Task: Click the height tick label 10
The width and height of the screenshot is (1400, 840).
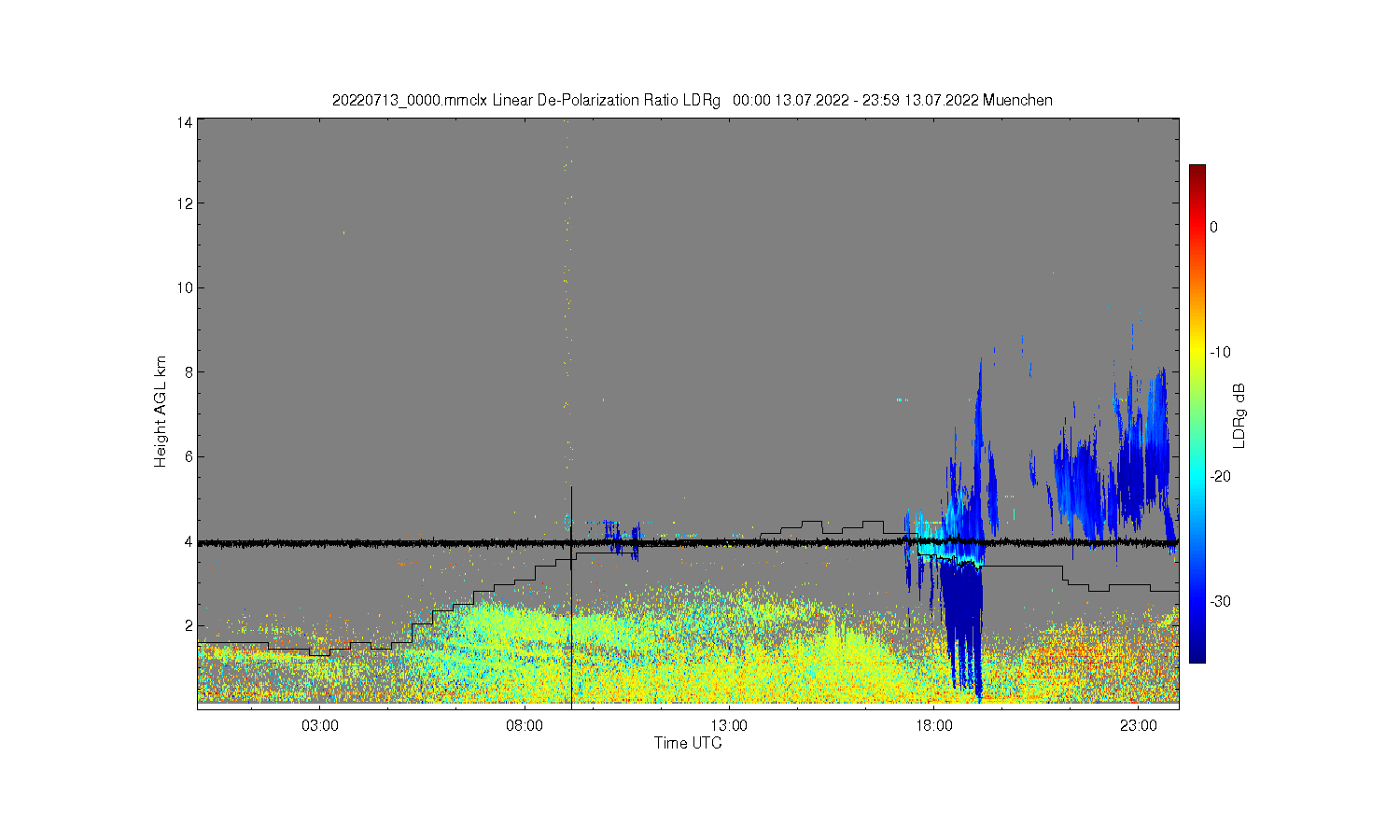Action: (x=185, y=287)
